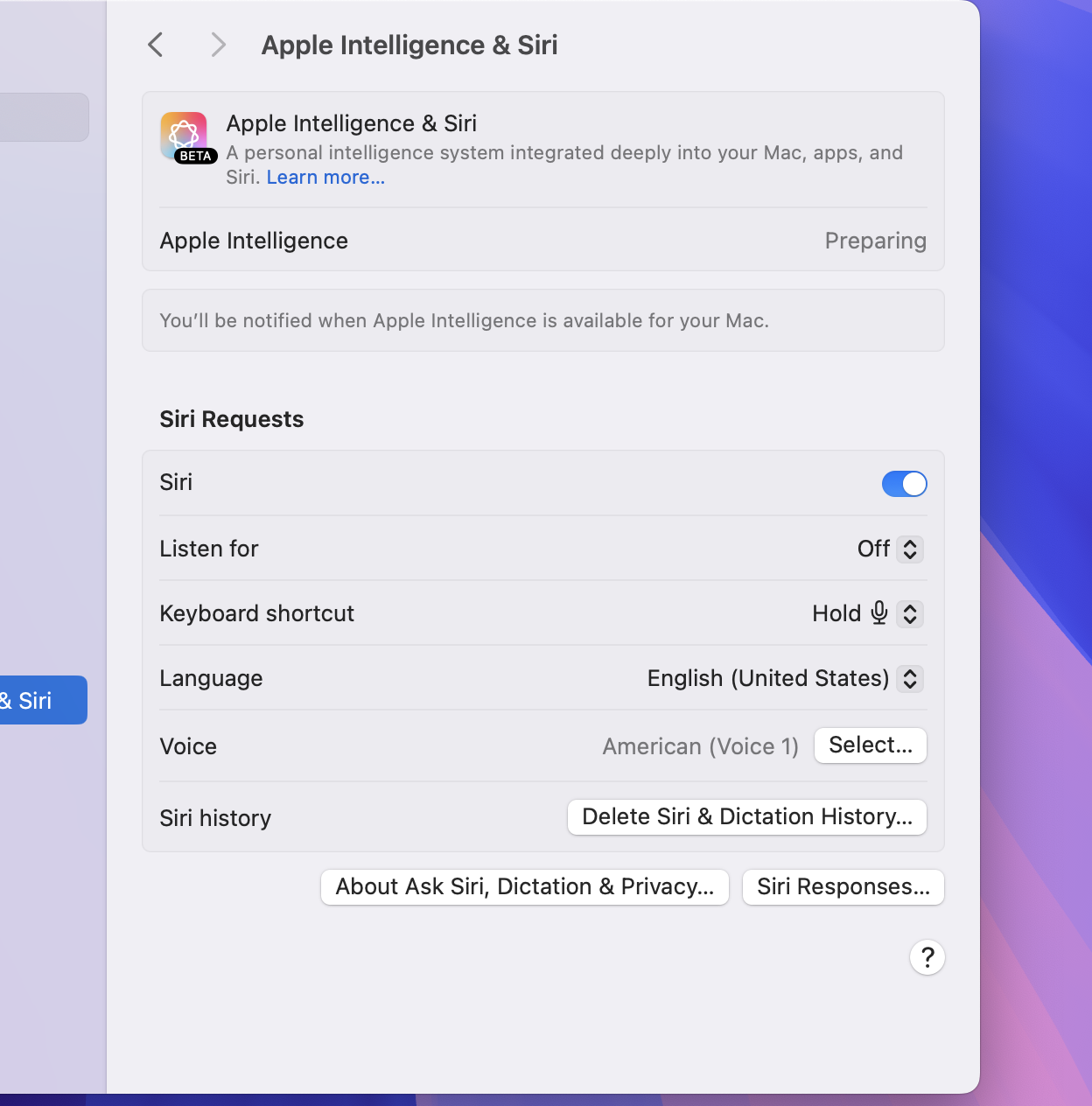Click the microphone icon in Keyboard shortcut

point(879,613)
